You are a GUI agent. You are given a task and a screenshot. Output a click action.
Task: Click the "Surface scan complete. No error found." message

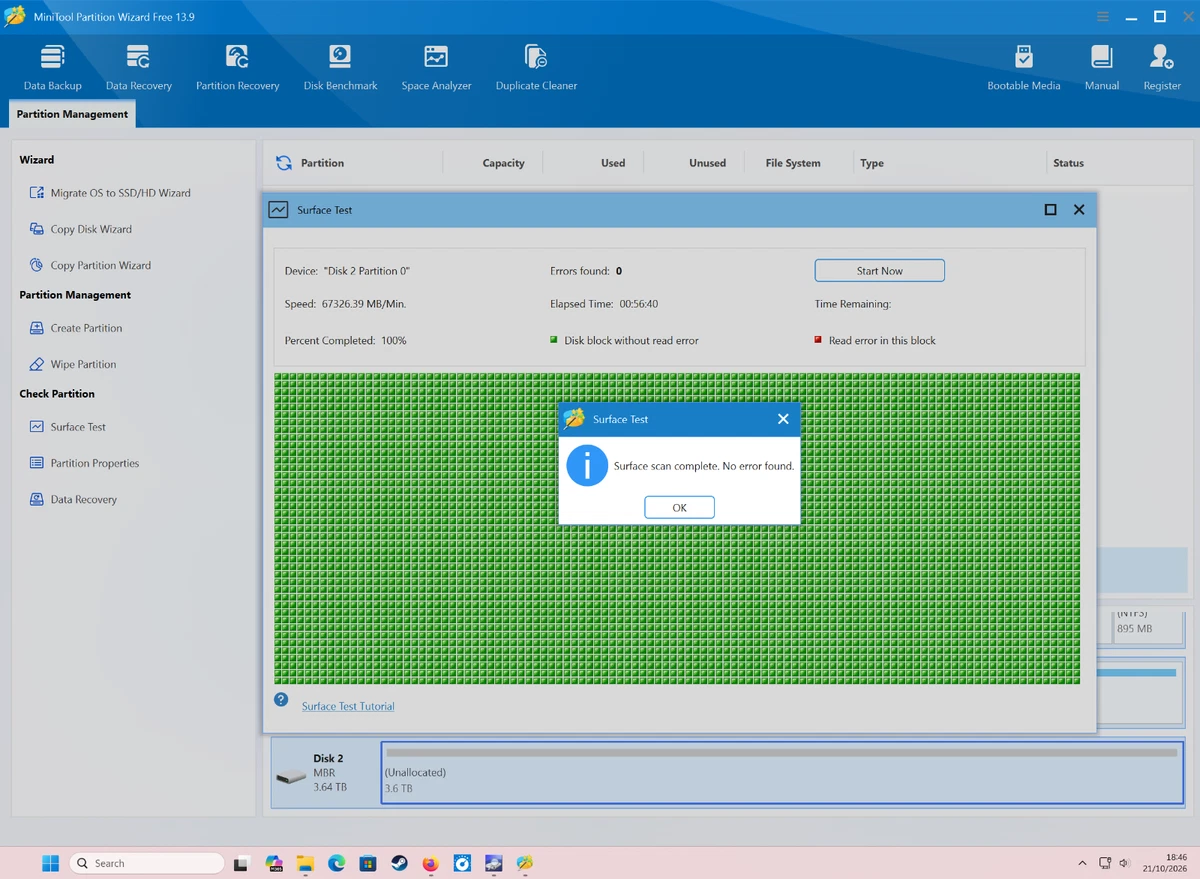coord(704,466)
